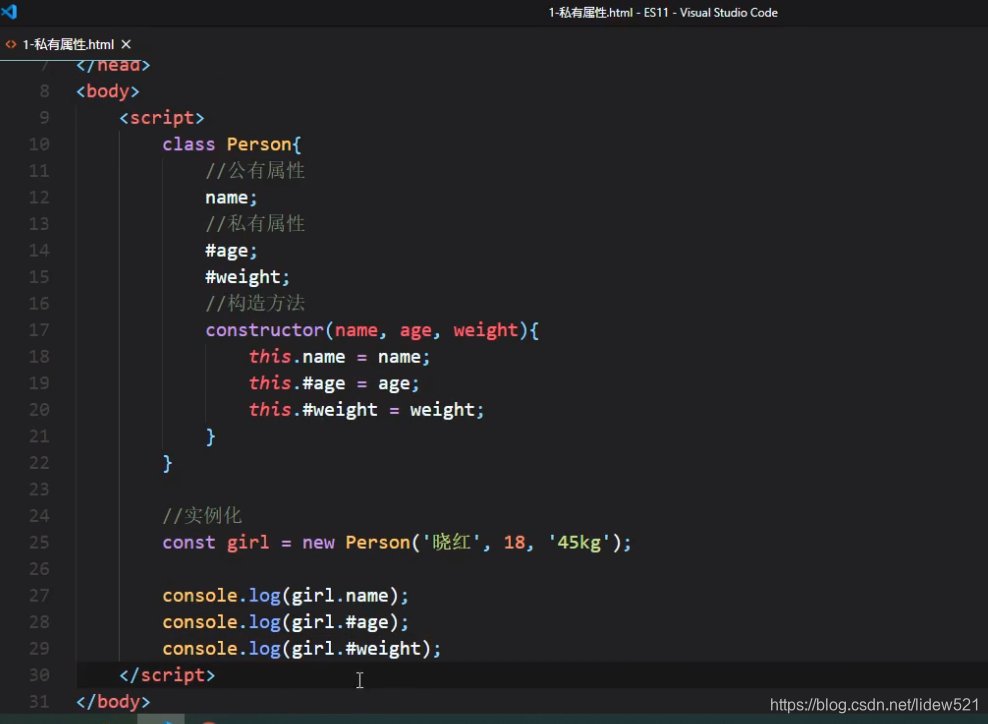Click the '//构造方法' comment

255,304
